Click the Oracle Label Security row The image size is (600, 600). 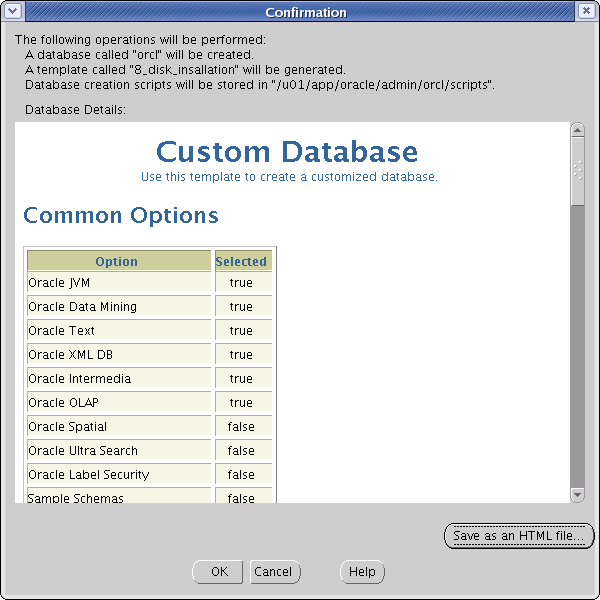[150, 474]
